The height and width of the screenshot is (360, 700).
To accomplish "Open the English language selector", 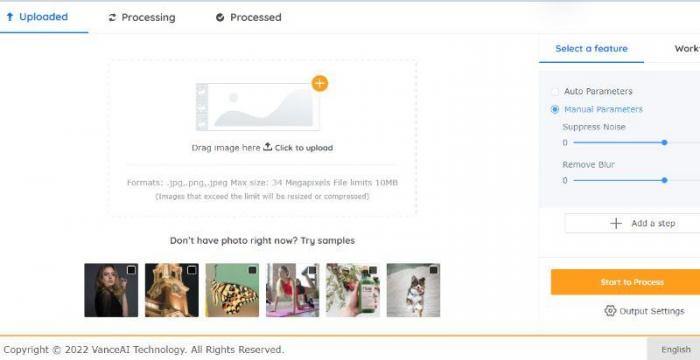I will (675, 349).
